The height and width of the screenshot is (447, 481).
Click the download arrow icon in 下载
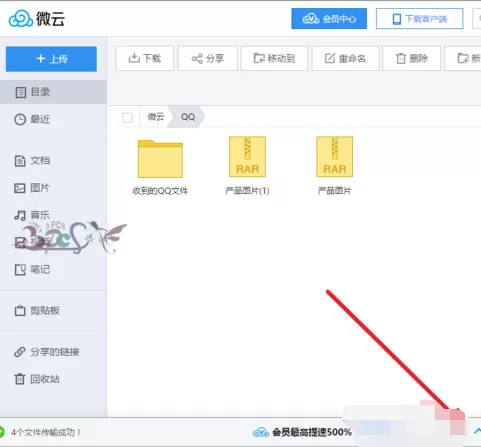click(x=134, y=58)
